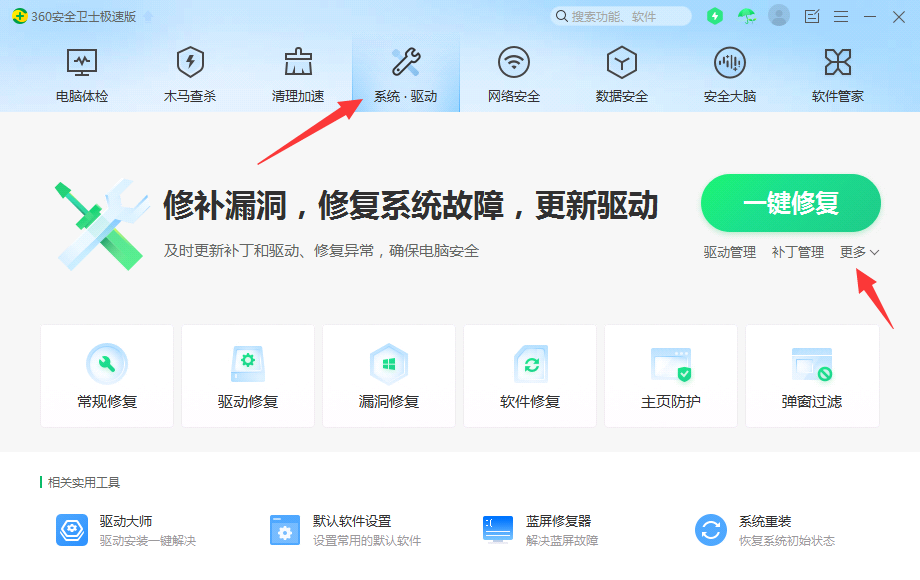The image size is (920, 580).
Task: Click the 弹窗过滤 label
Action: (x=812, y=402)
